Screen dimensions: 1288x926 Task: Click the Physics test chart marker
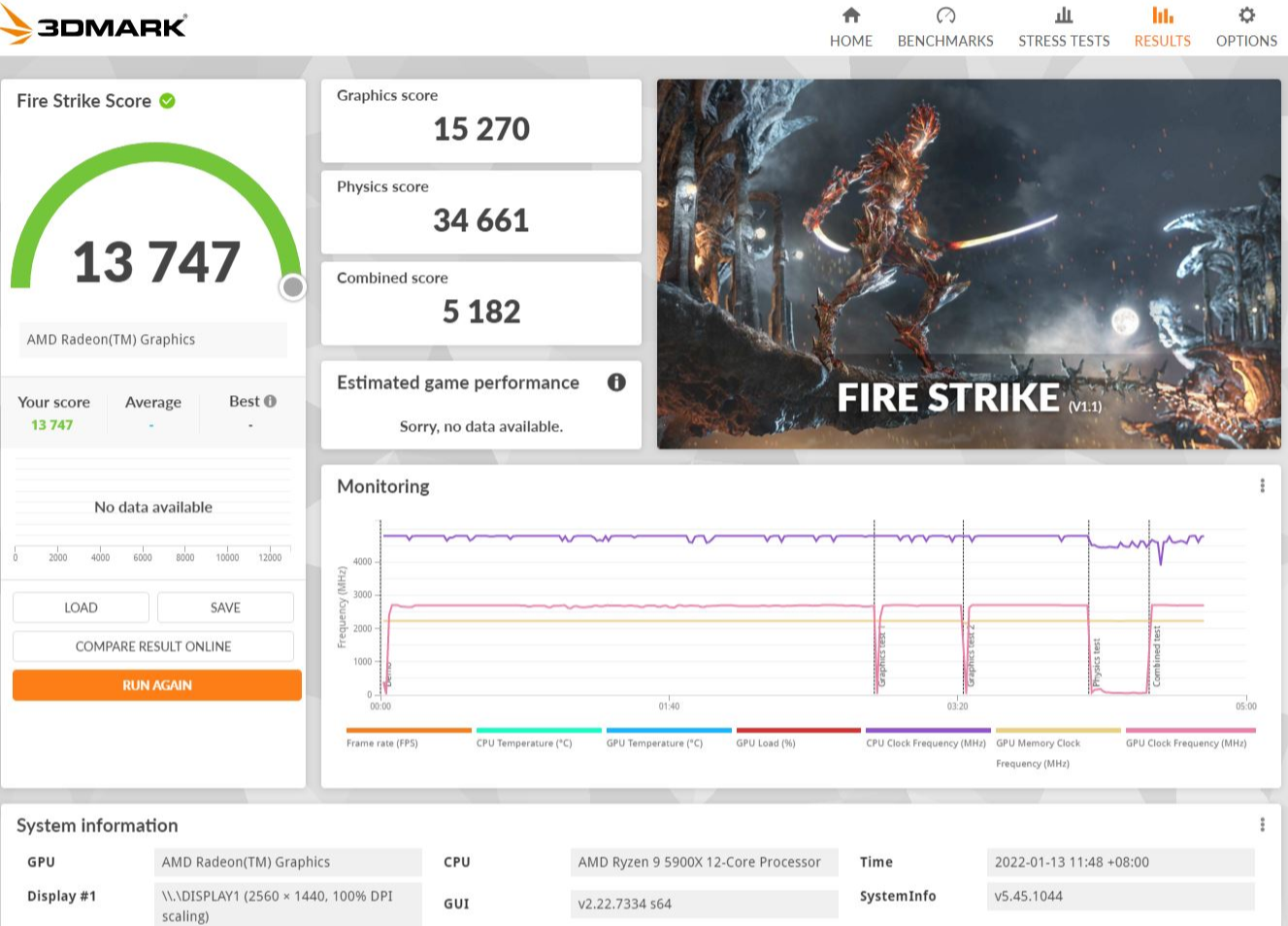tap(1096, 663)
